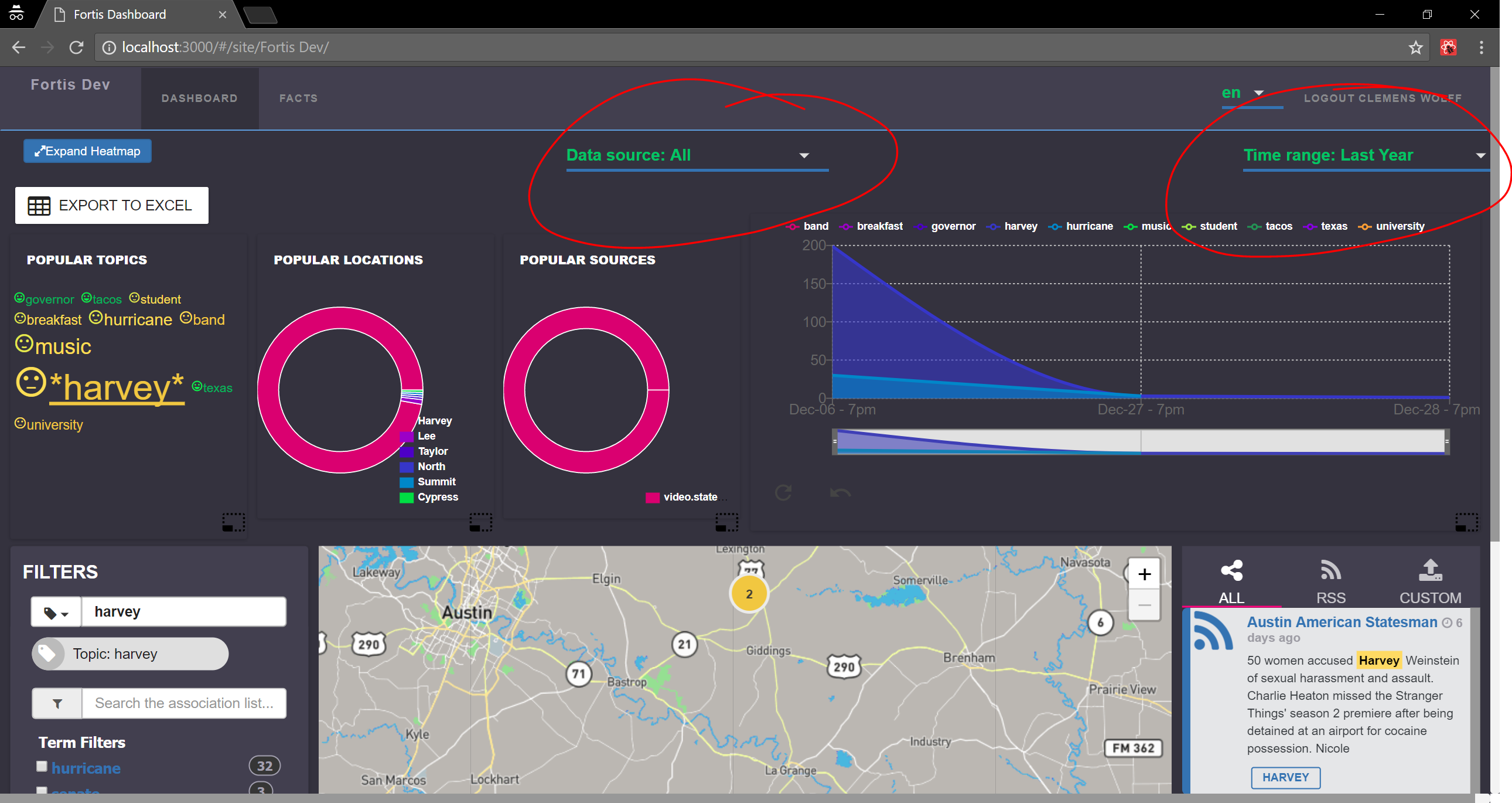Click the HARVEY tag on the Statesman article
Screen dimensions: 1512x803
[1285, 777]
